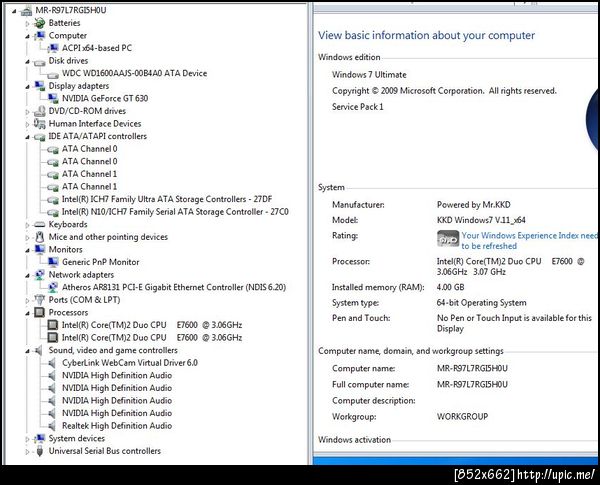
Task: Click the Disk drives category icon
Action: coord(39,62)
